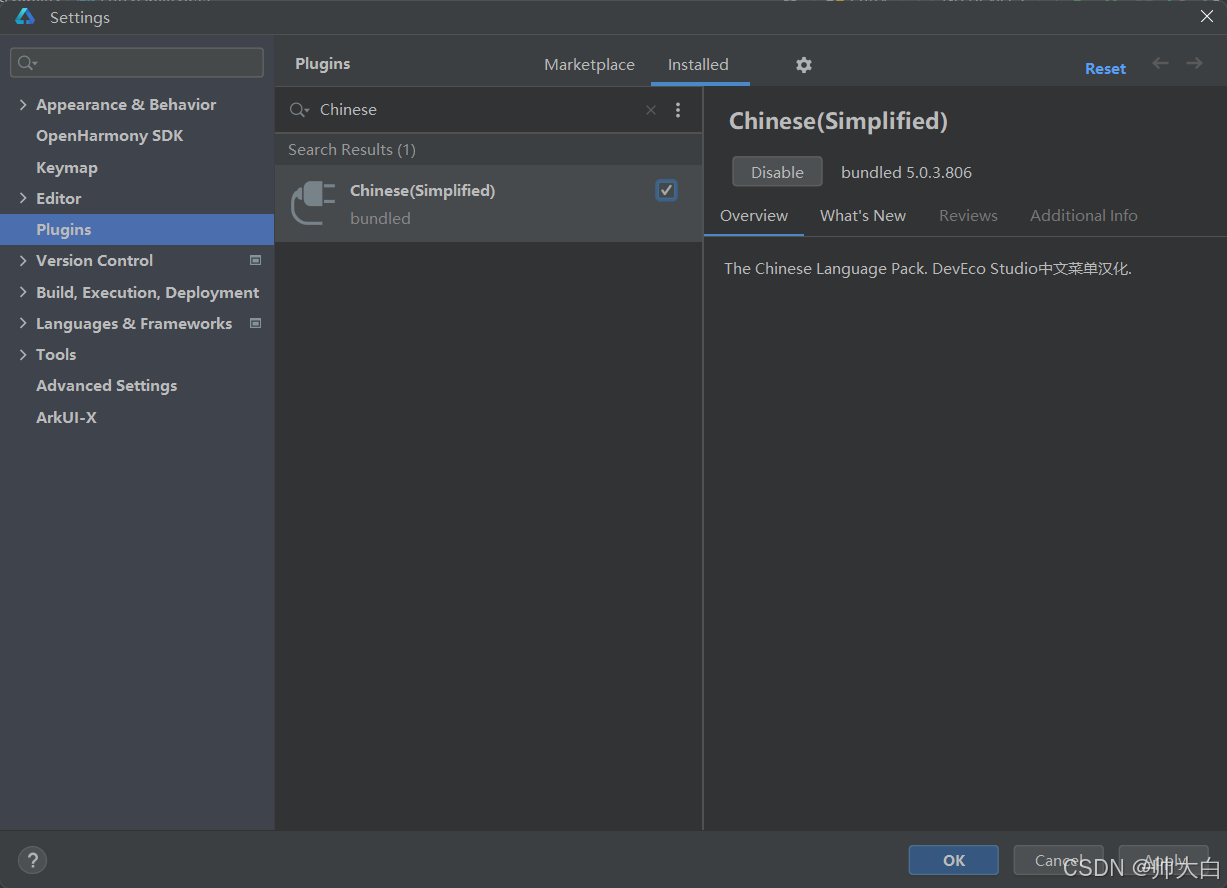
Task: Navigate back with left arrow
Action: pyautogui.click(x=1160, y=63)
